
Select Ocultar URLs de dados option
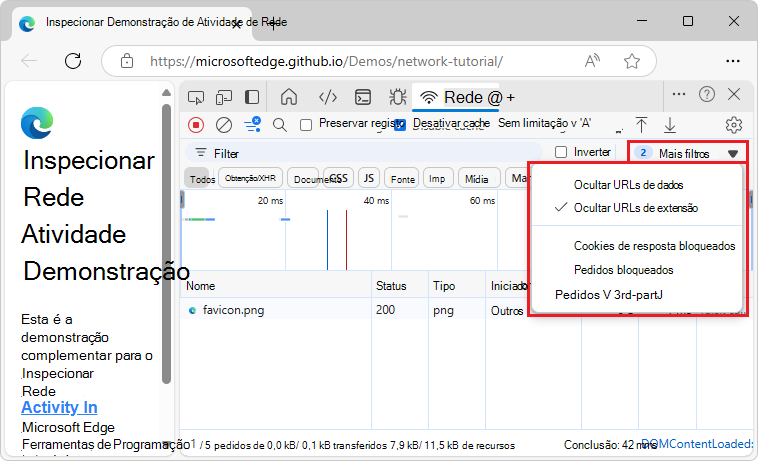(x=628, y=185)
